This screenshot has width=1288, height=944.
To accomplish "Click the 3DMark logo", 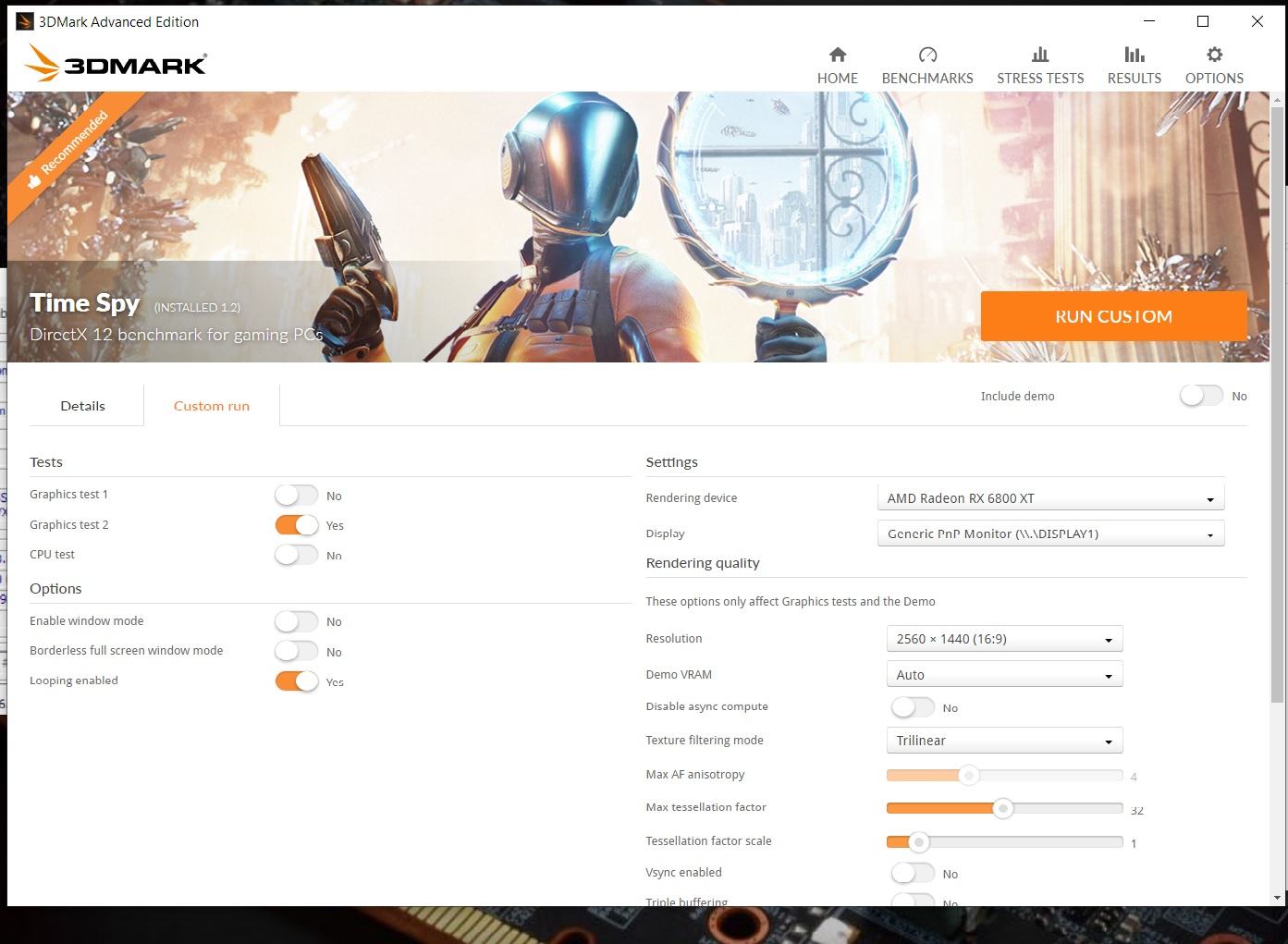I will coord(116,64).
